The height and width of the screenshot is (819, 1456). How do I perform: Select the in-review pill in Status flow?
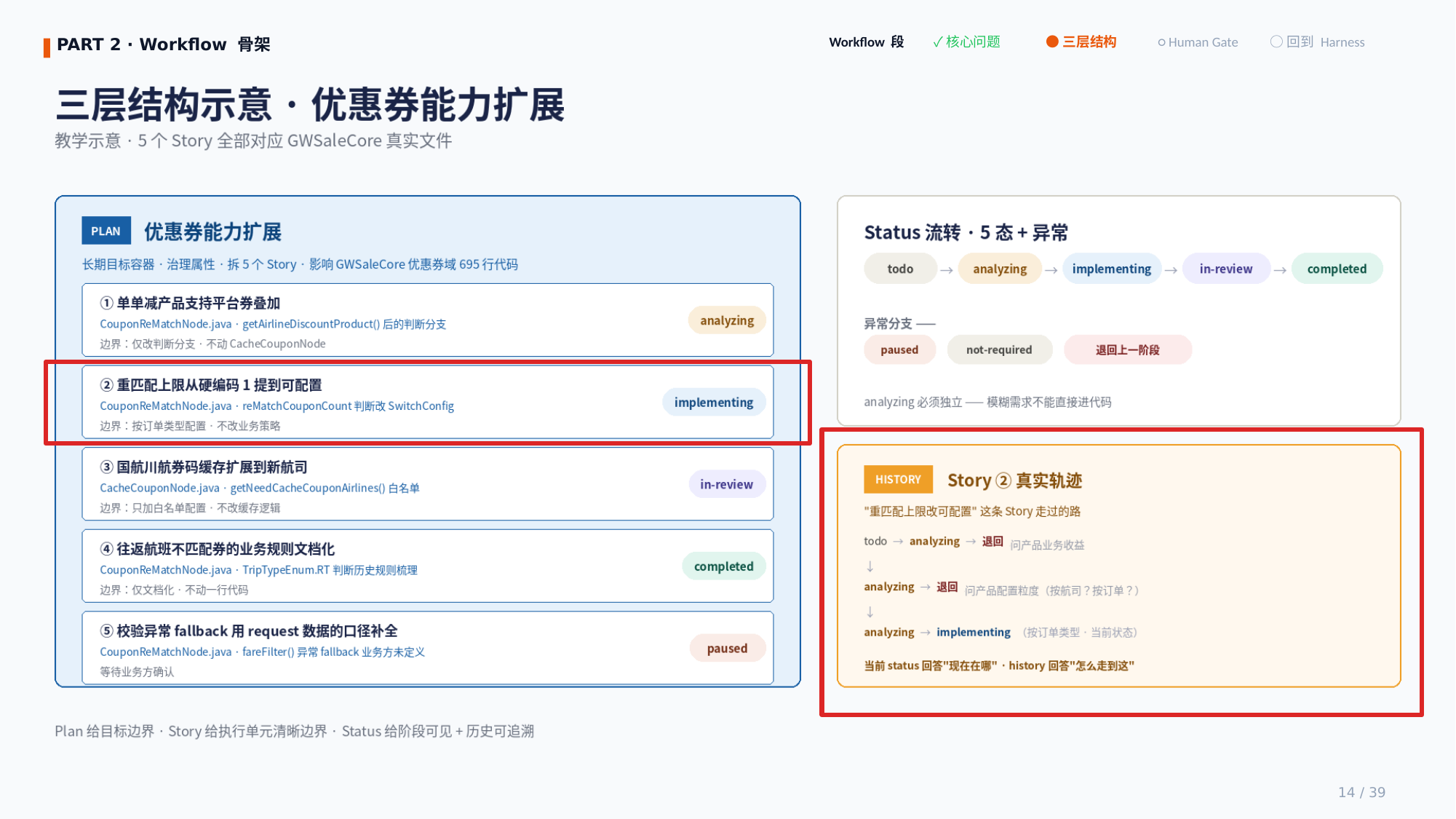tap(1226, 269)
